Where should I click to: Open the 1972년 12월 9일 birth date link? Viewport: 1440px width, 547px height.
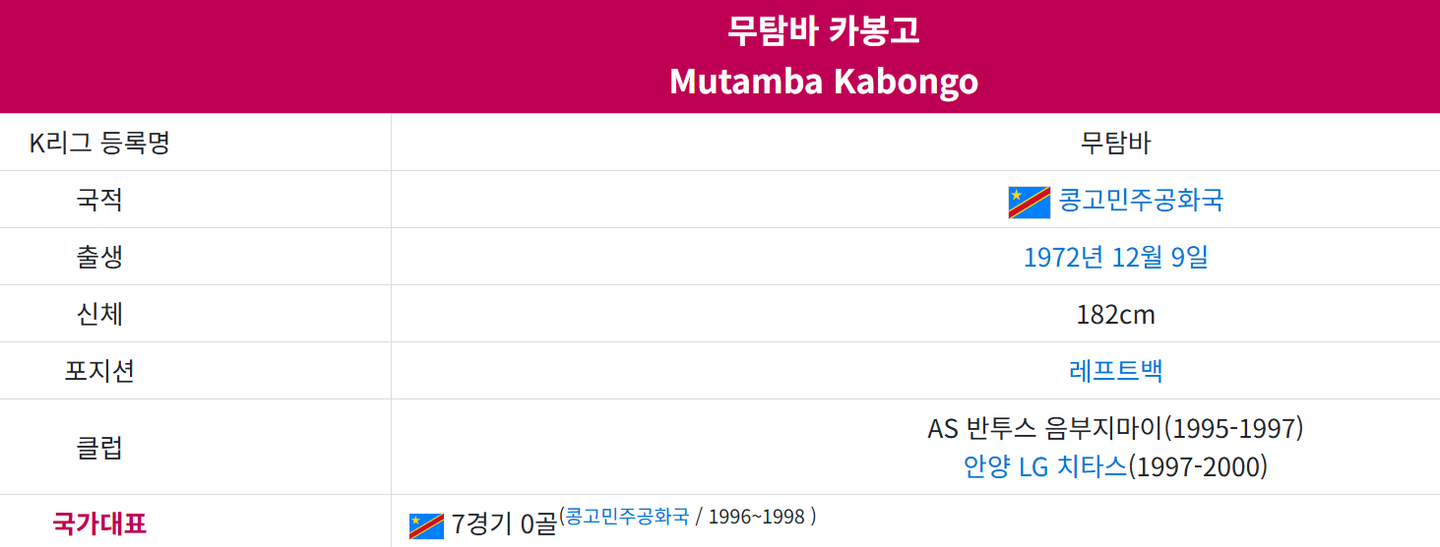(x=1116, y=258)
